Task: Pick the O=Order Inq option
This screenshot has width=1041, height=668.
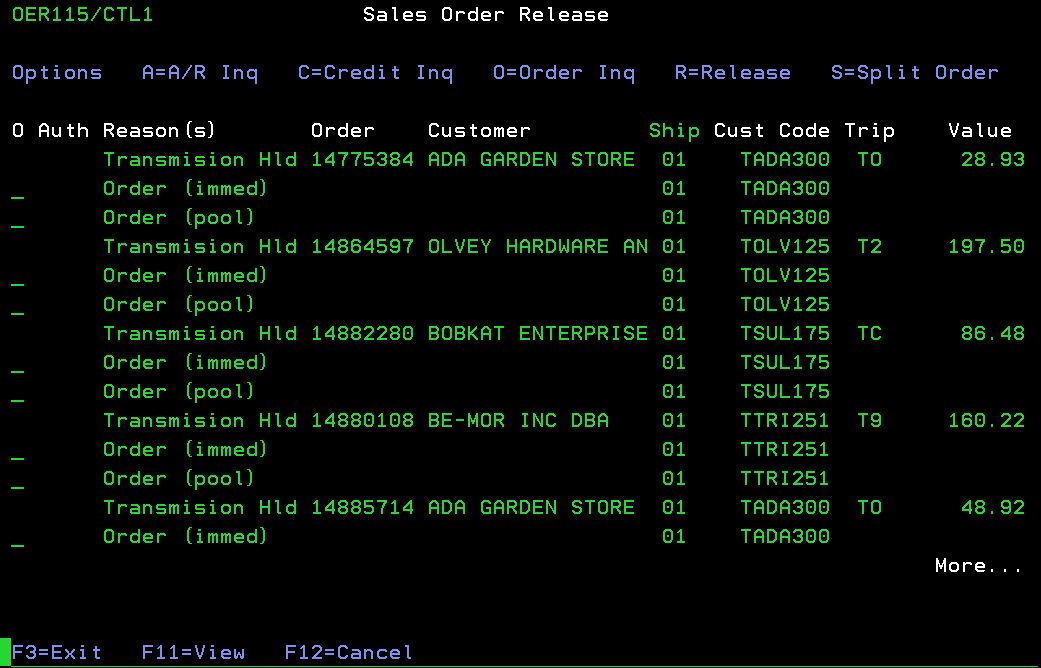Action: (x=564, y=73)
